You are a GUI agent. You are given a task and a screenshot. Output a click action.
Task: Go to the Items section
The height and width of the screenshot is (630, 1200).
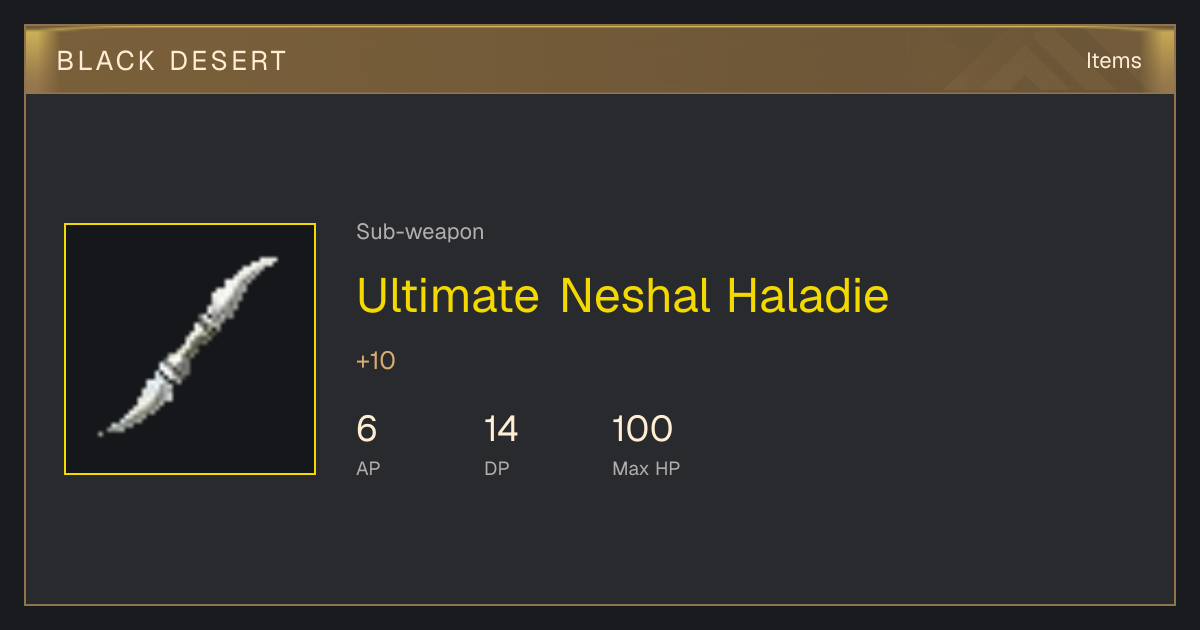tap(1113, 60)
